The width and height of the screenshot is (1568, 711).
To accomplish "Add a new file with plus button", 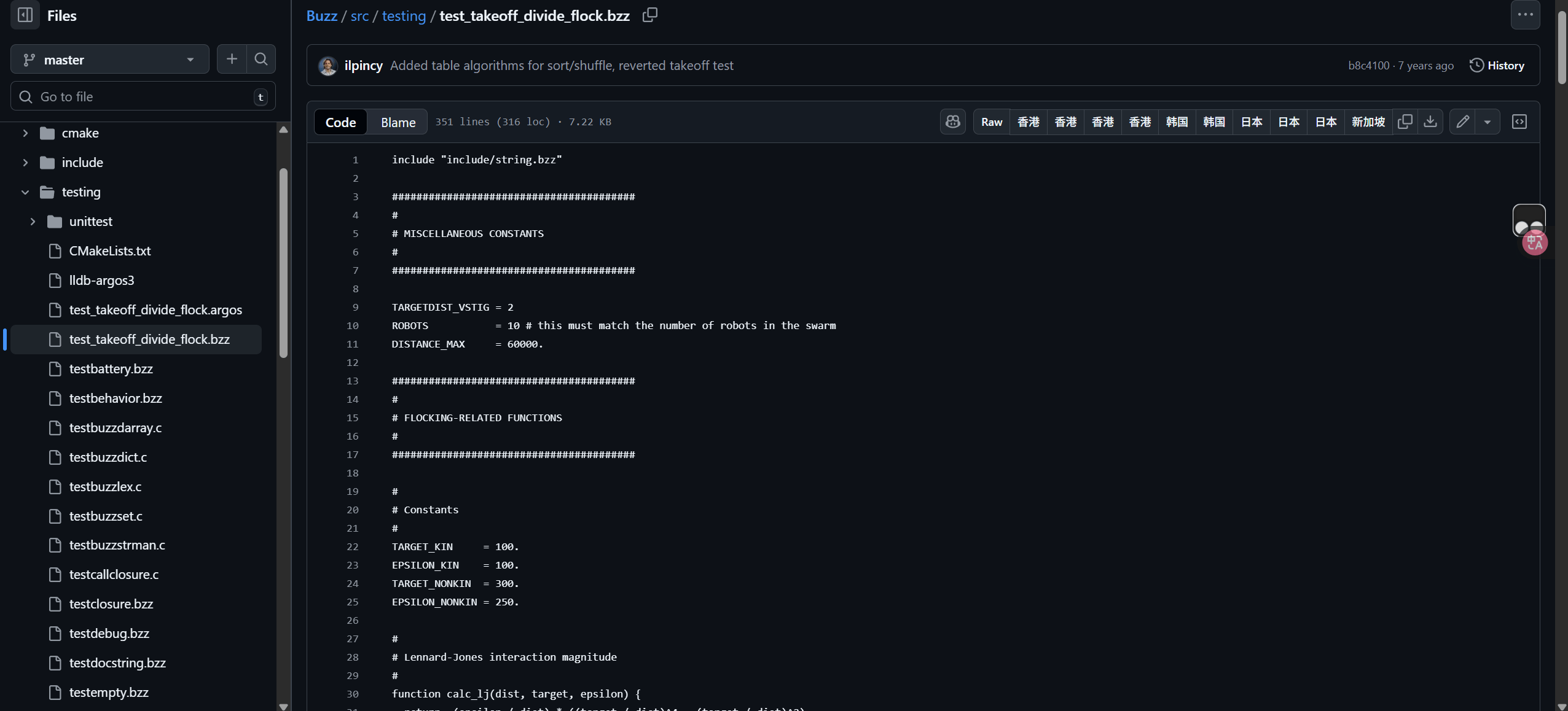I will (x=232, y=59).
